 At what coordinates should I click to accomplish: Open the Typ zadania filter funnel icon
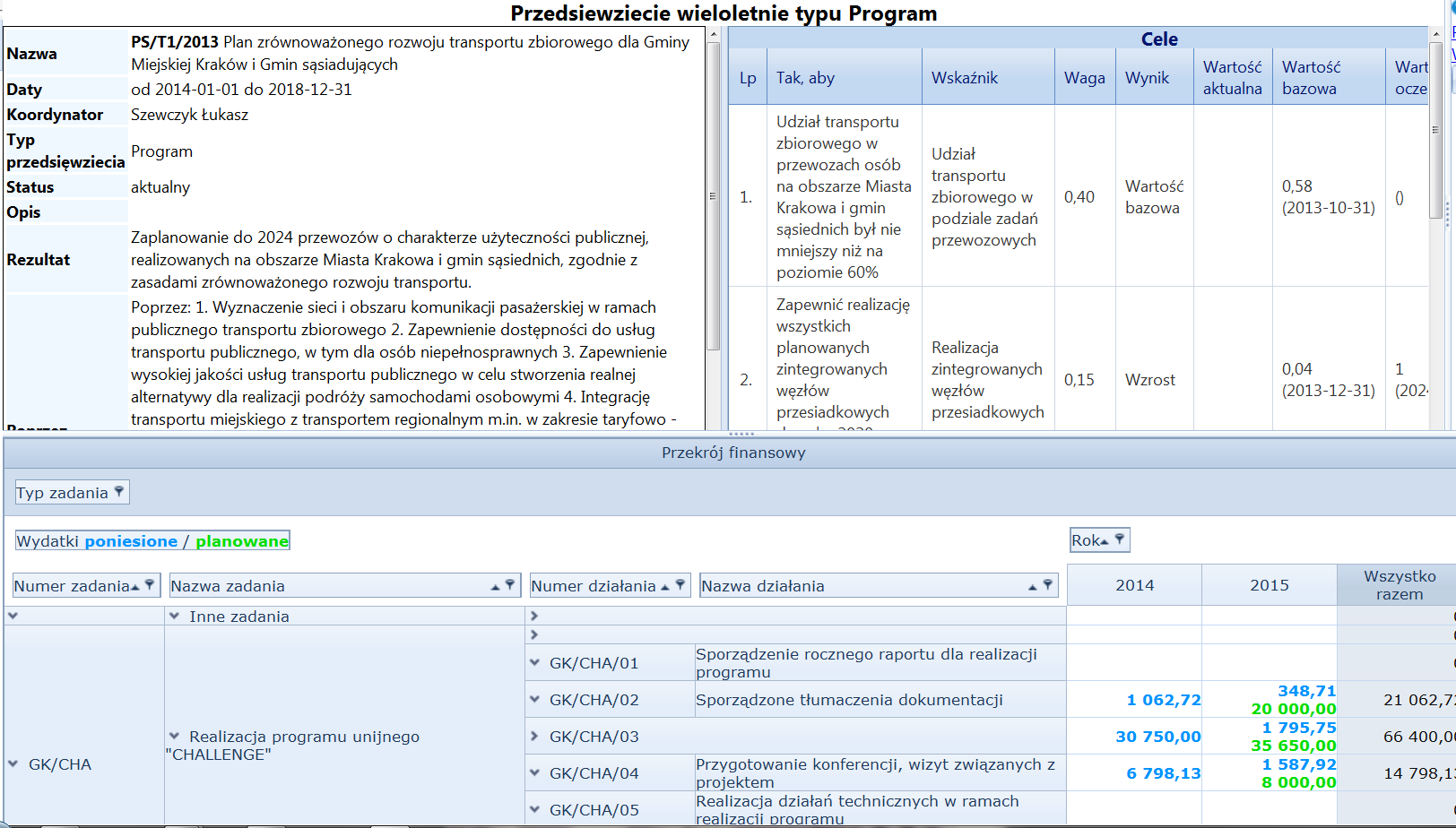tap(118, 492)
